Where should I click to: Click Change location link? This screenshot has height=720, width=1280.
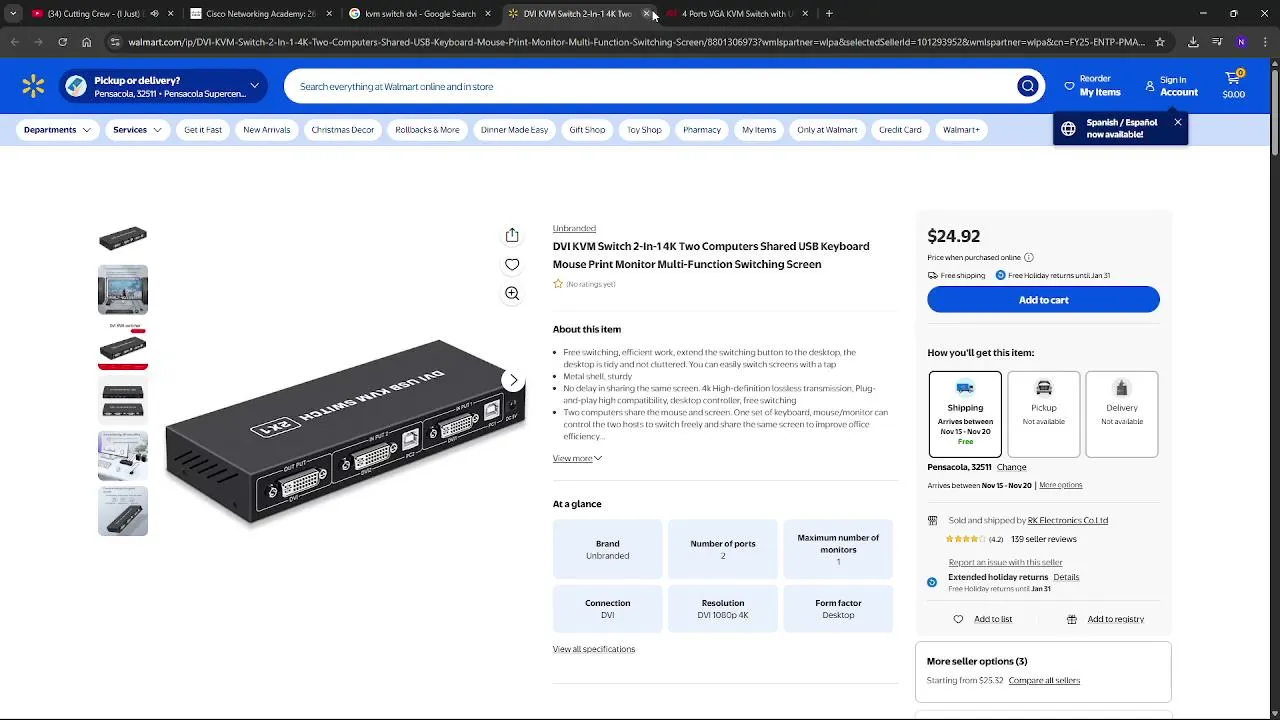click(x=1011, y=467)
